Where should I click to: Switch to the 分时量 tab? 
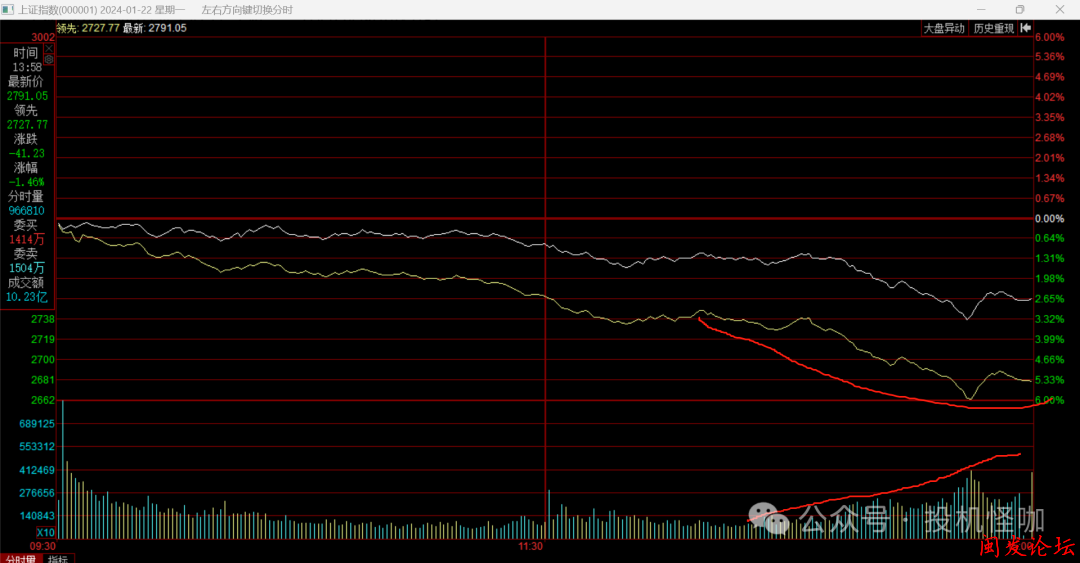coord(20,559)
